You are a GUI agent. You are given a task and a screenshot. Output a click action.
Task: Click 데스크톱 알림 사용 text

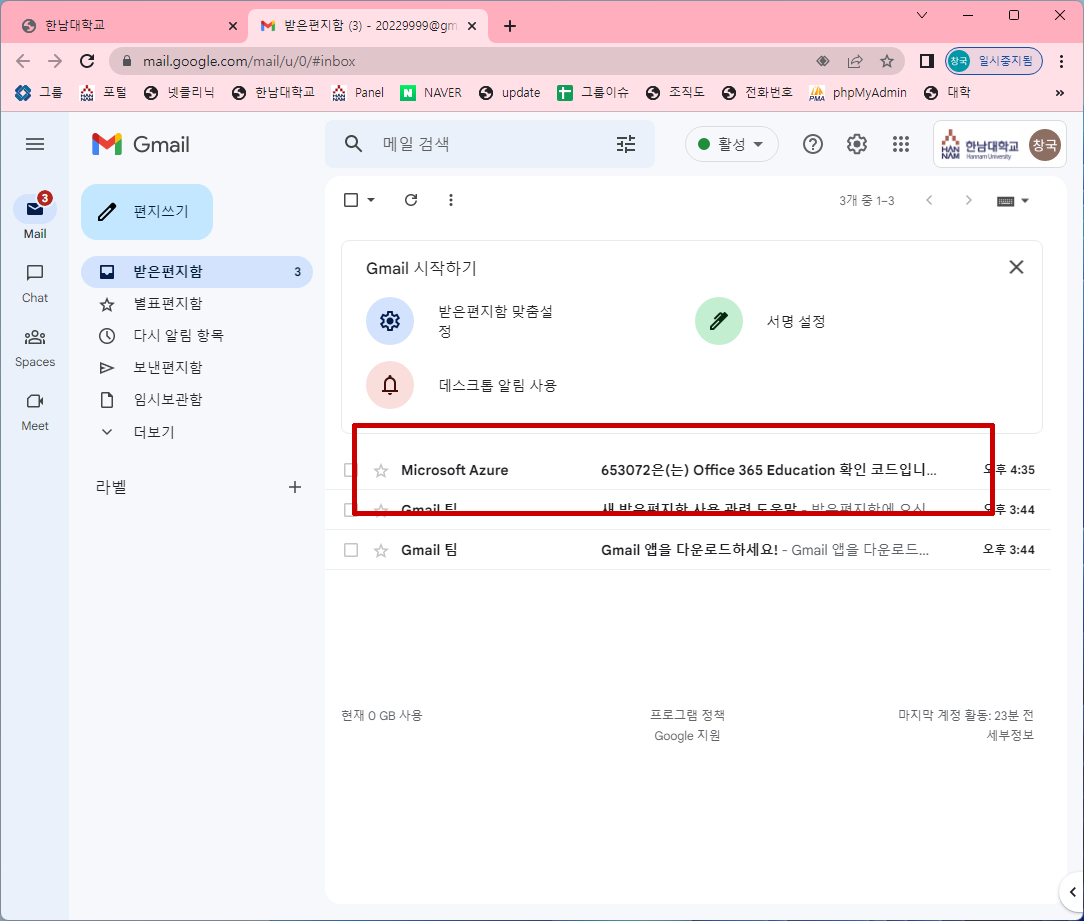point(497,385)
